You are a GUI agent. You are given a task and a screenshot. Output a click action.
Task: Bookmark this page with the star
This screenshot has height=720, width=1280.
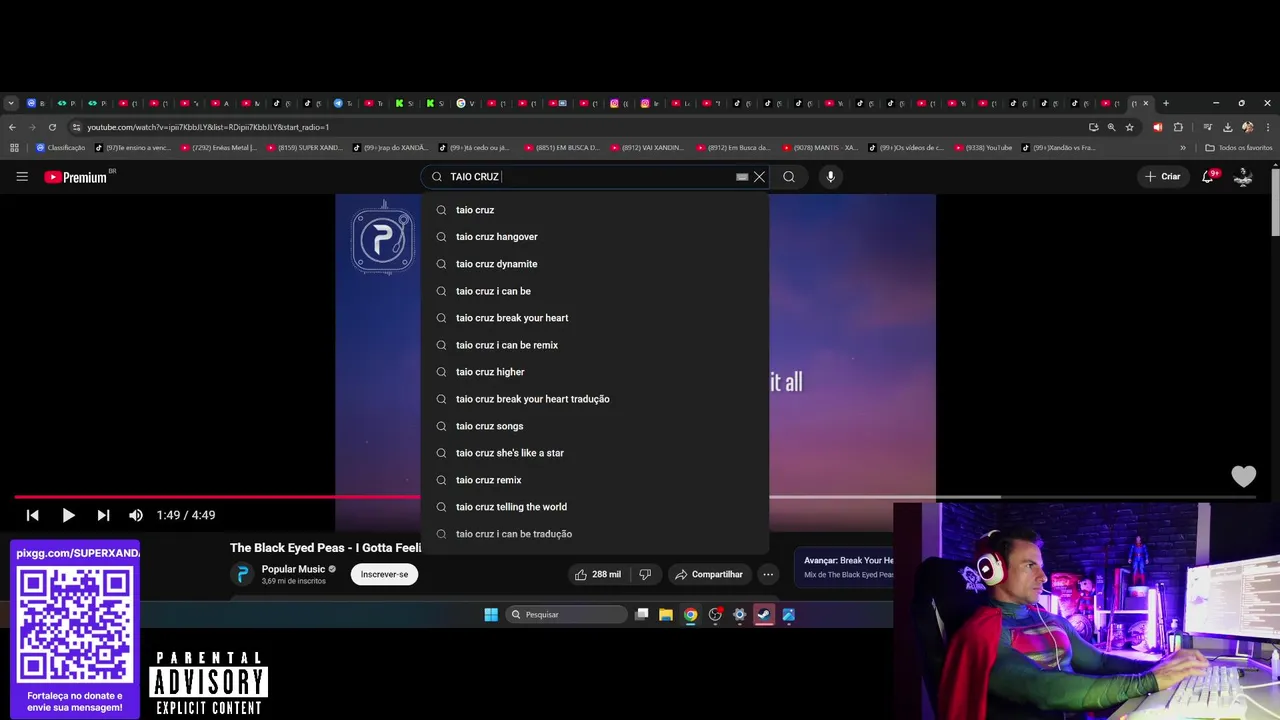(1129, 127)
